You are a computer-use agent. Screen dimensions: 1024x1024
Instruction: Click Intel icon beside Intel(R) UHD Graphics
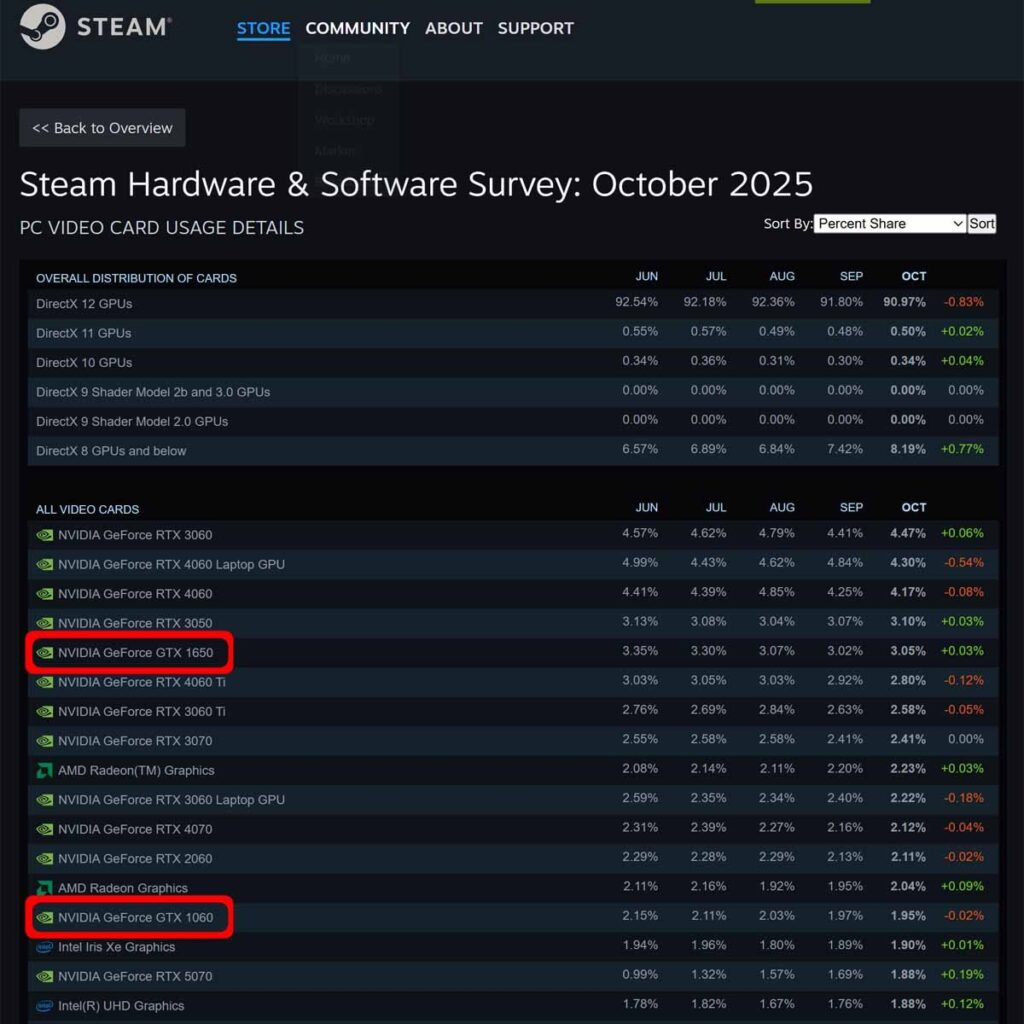point(44,1006)
